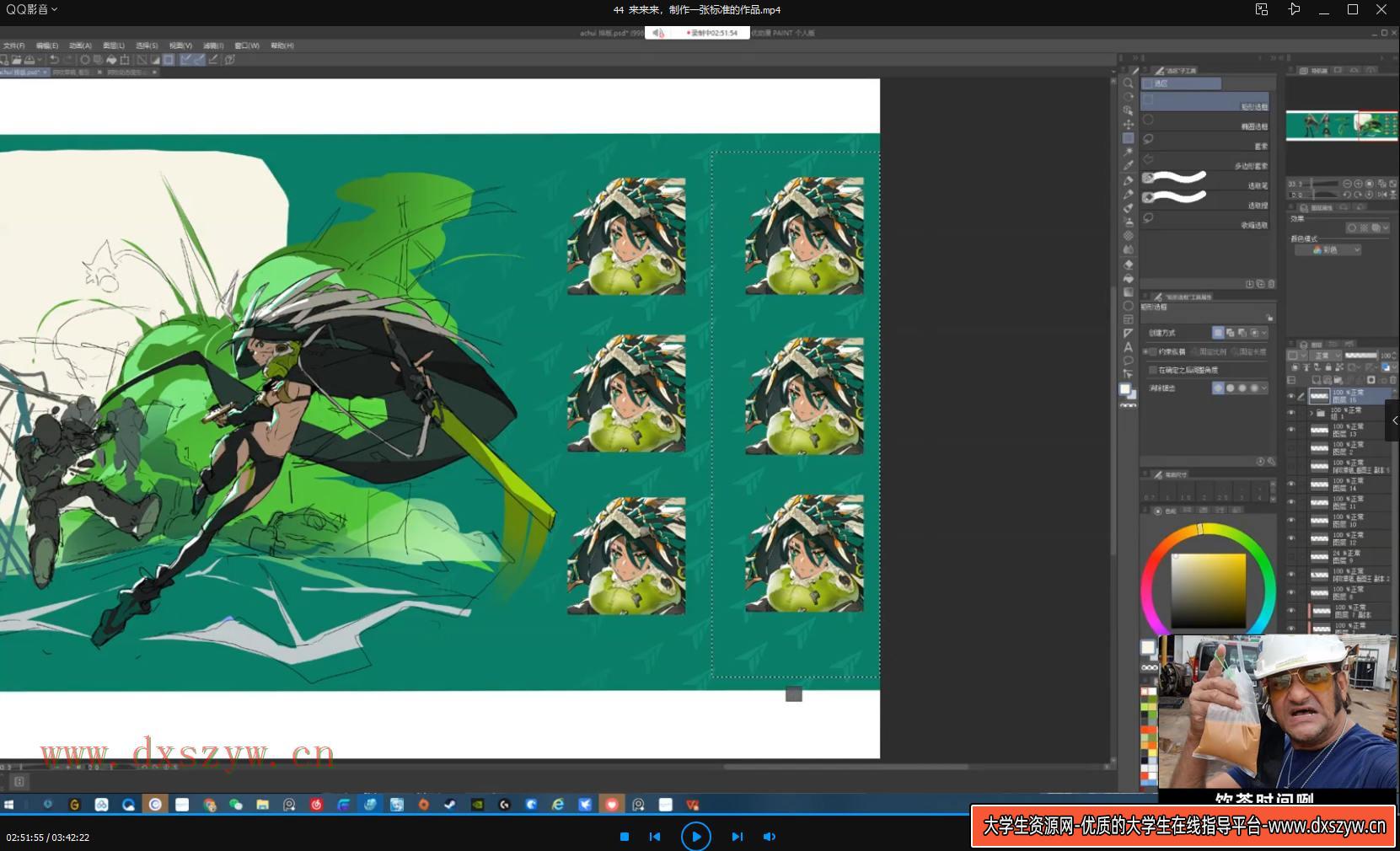Click the delete layer trash icon

1392,380
